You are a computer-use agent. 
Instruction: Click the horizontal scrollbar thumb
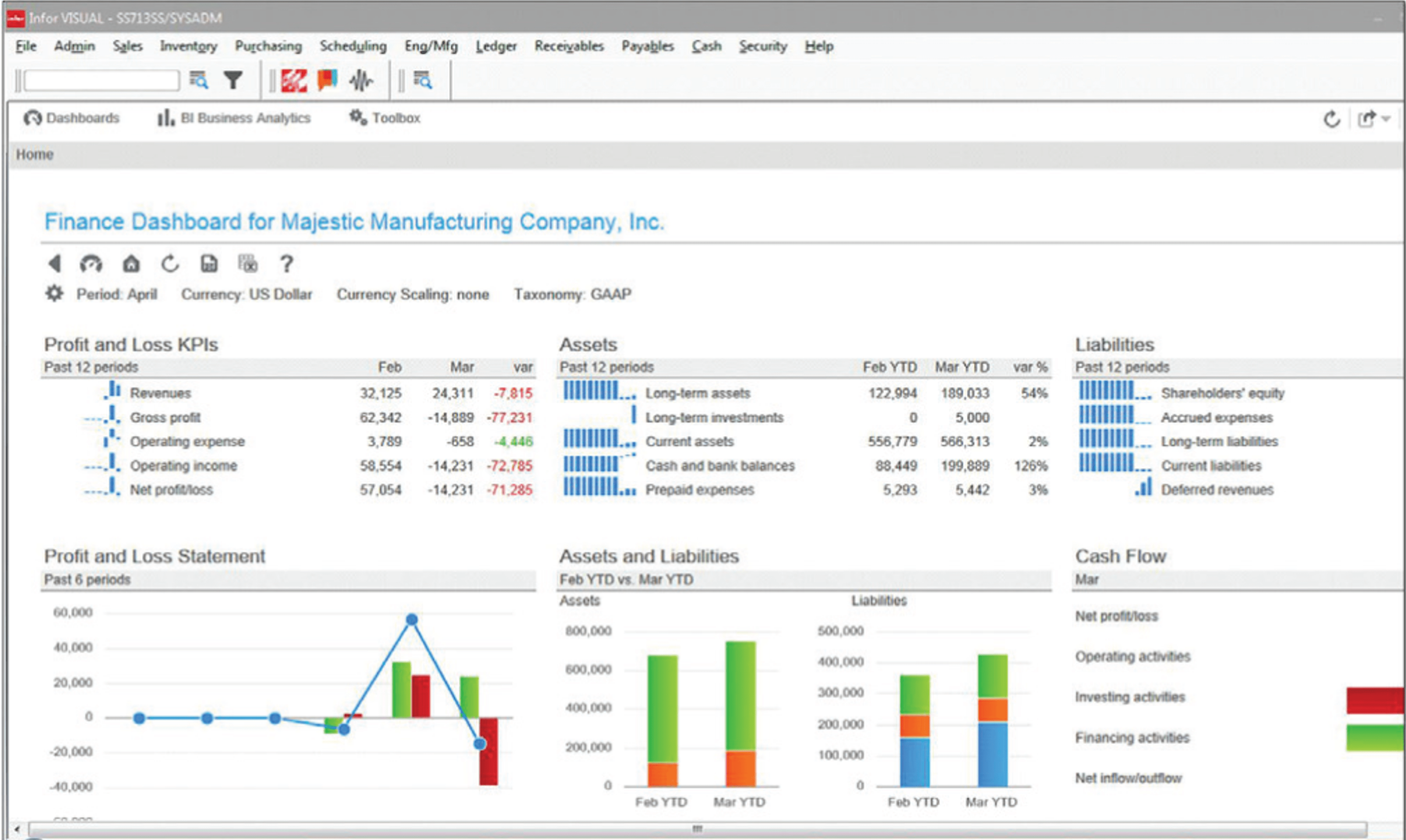click(x=697, y=829)
